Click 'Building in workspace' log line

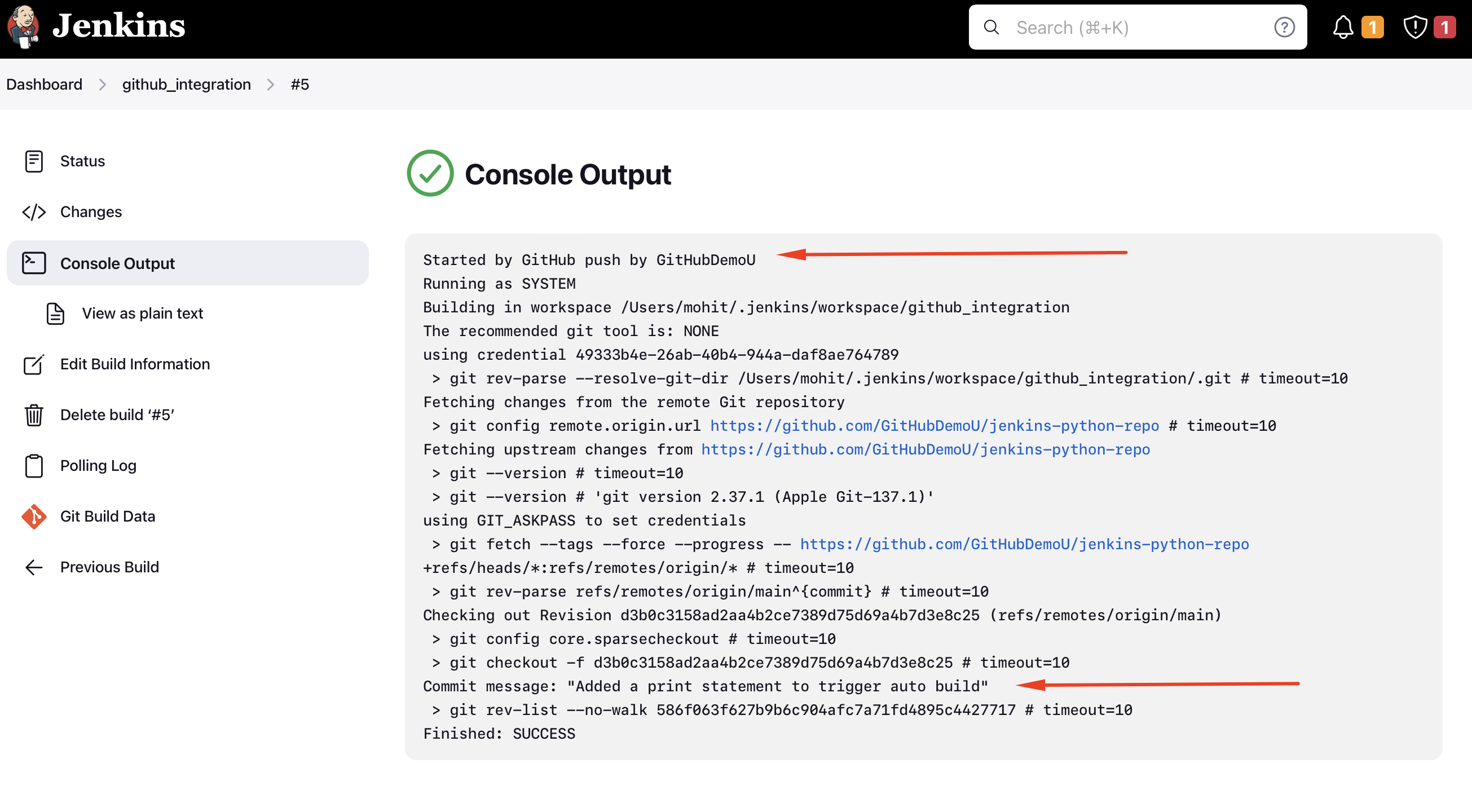746,307
